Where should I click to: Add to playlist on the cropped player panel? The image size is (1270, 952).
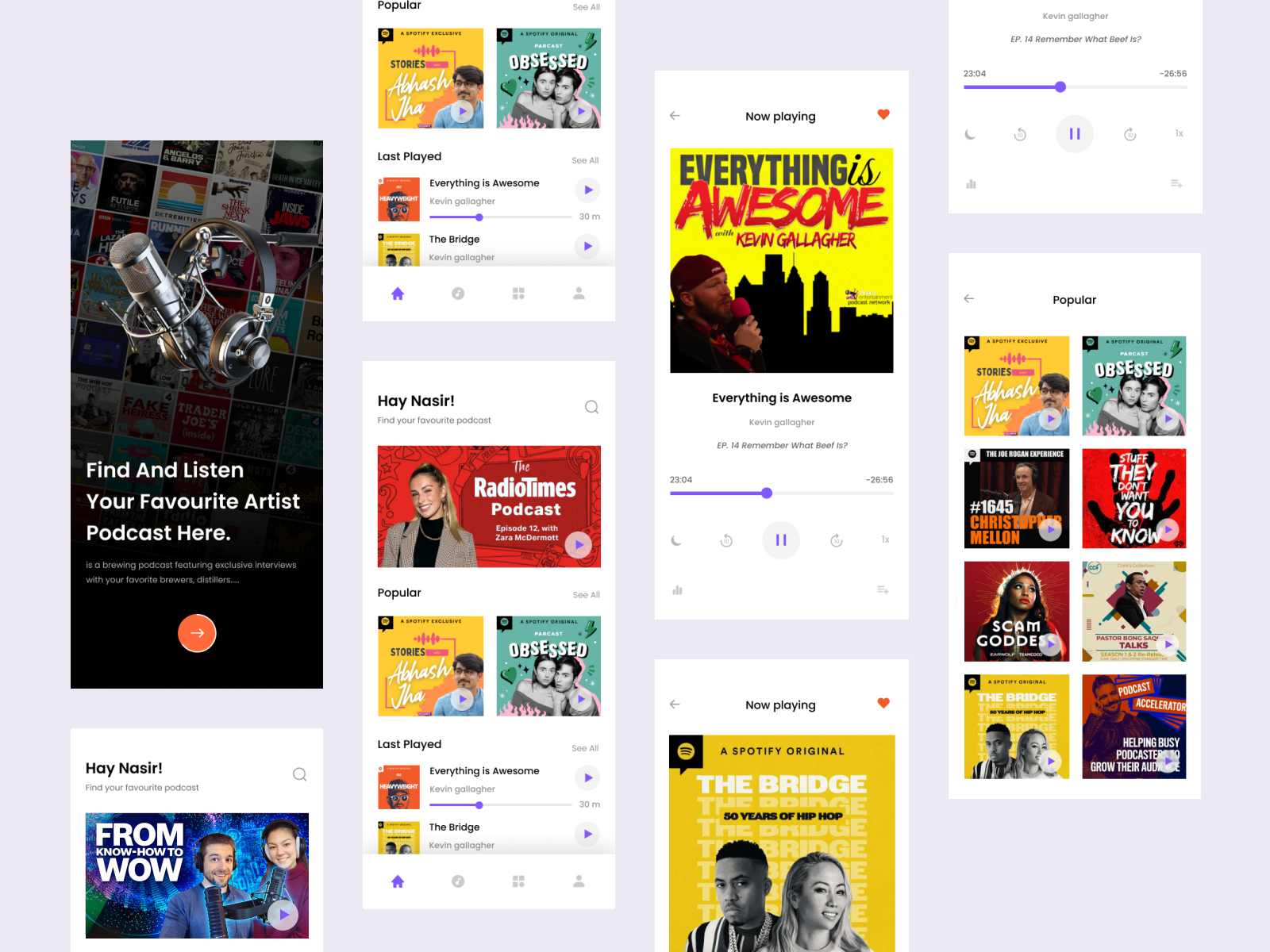point(1176,184)
